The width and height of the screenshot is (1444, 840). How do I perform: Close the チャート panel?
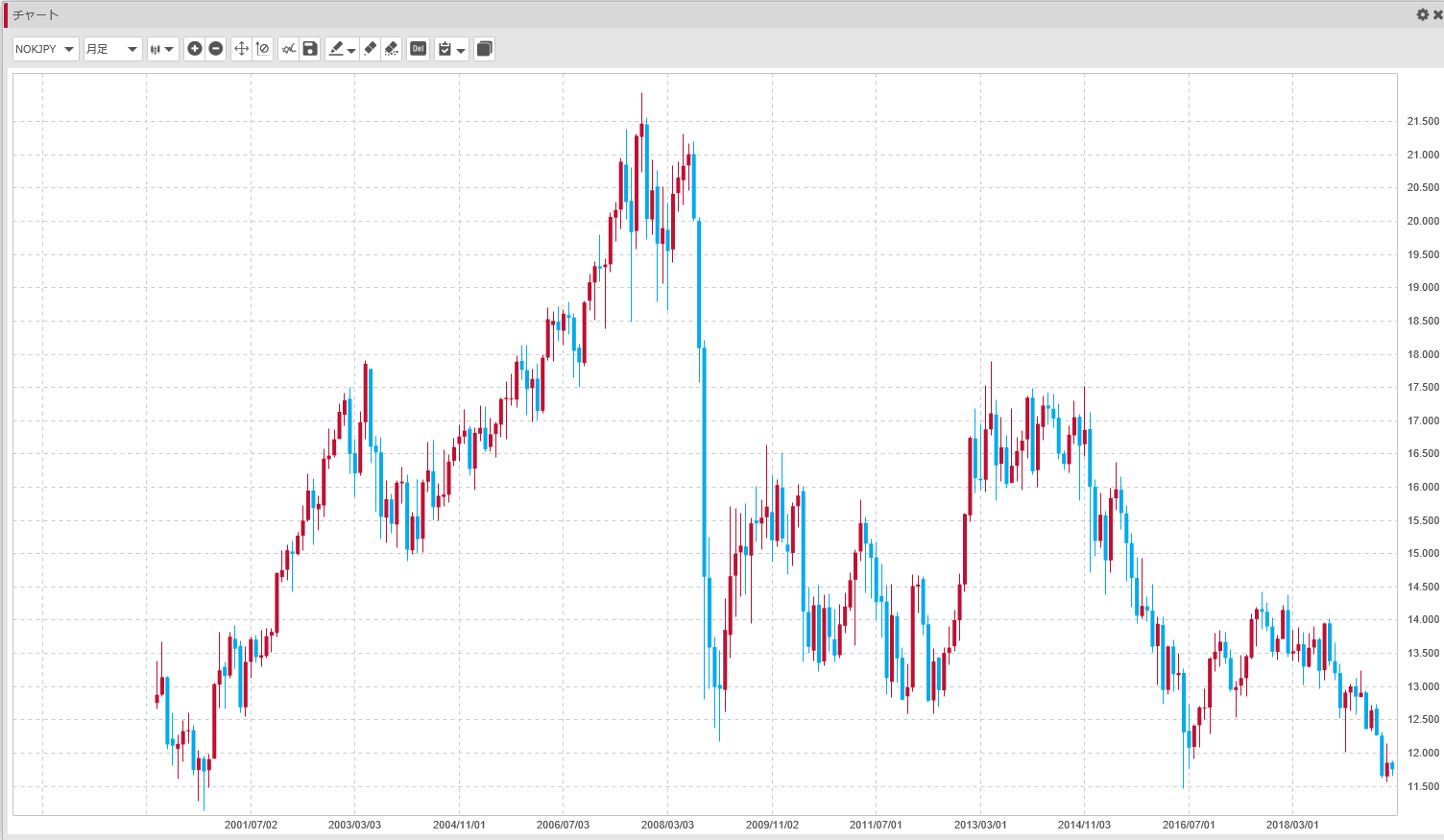1437,14
